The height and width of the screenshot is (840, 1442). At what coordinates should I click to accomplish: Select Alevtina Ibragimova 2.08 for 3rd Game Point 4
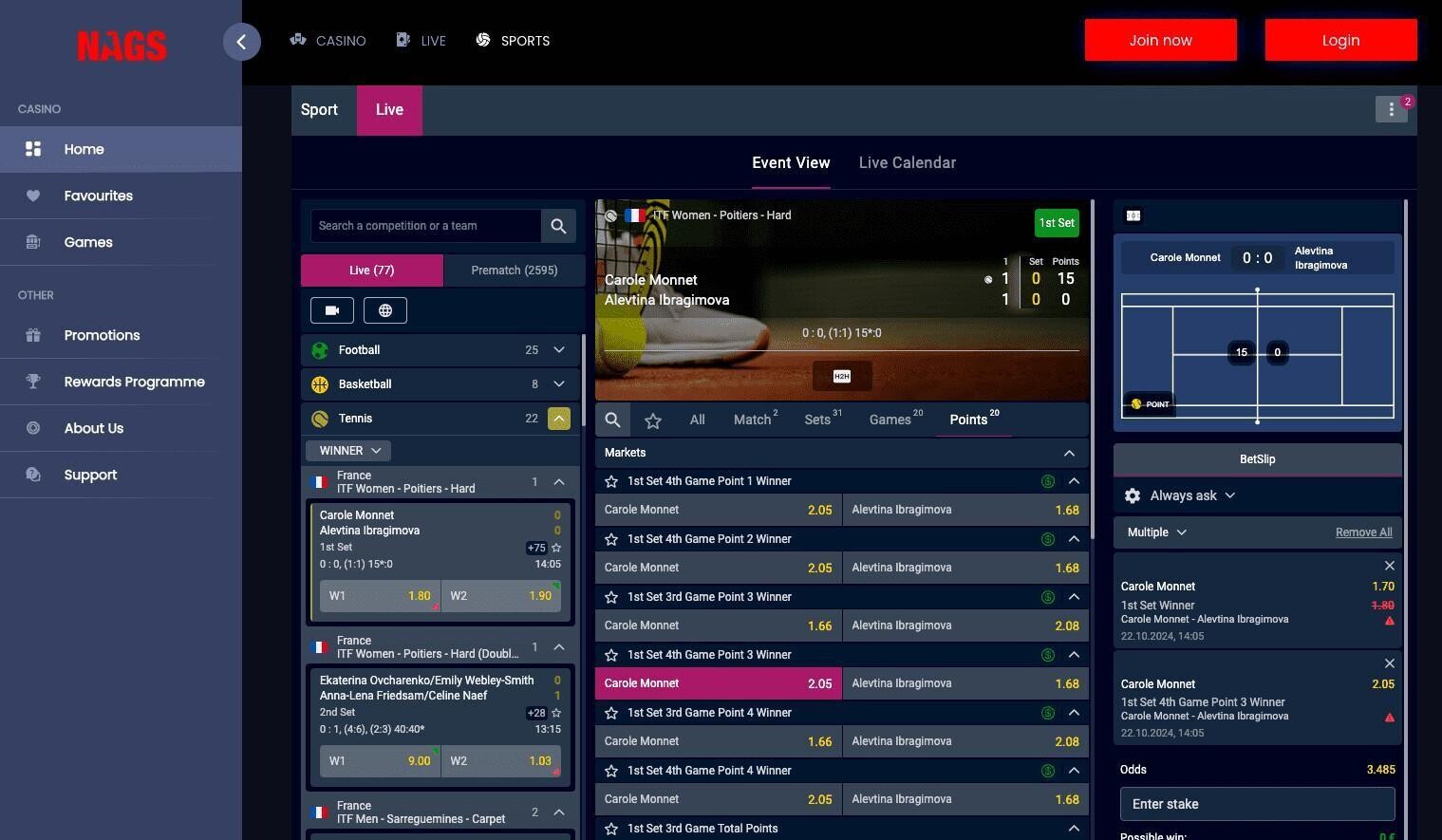[965, 741]
